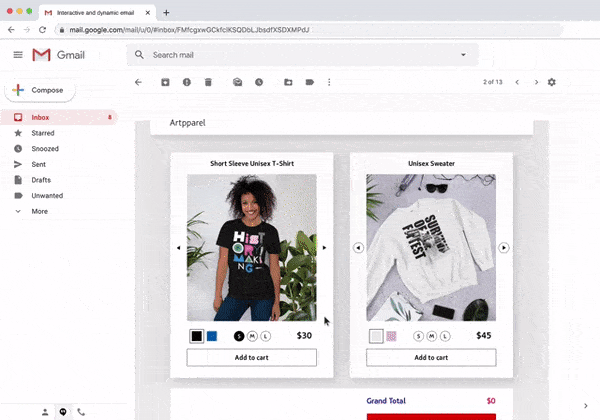
Task: Click the T-Shirt product photo
Action: [252, 248]
